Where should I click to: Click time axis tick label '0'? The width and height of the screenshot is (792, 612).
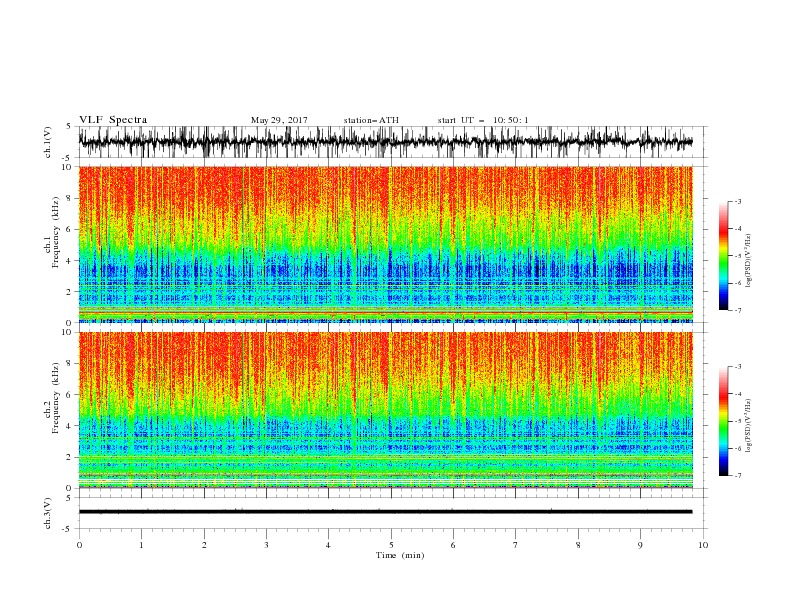[x=79, y=545]
